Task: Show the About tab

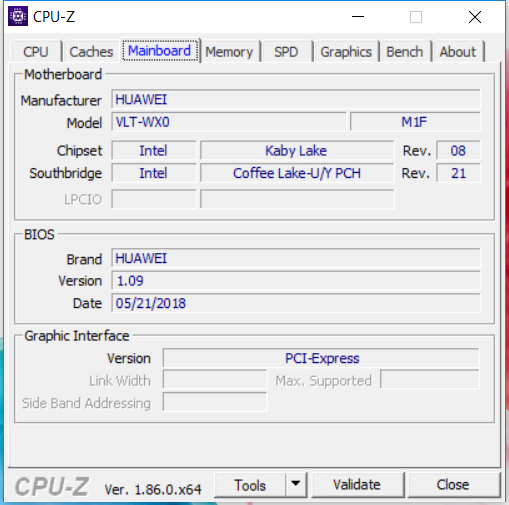Action: (x=457, y=52)
